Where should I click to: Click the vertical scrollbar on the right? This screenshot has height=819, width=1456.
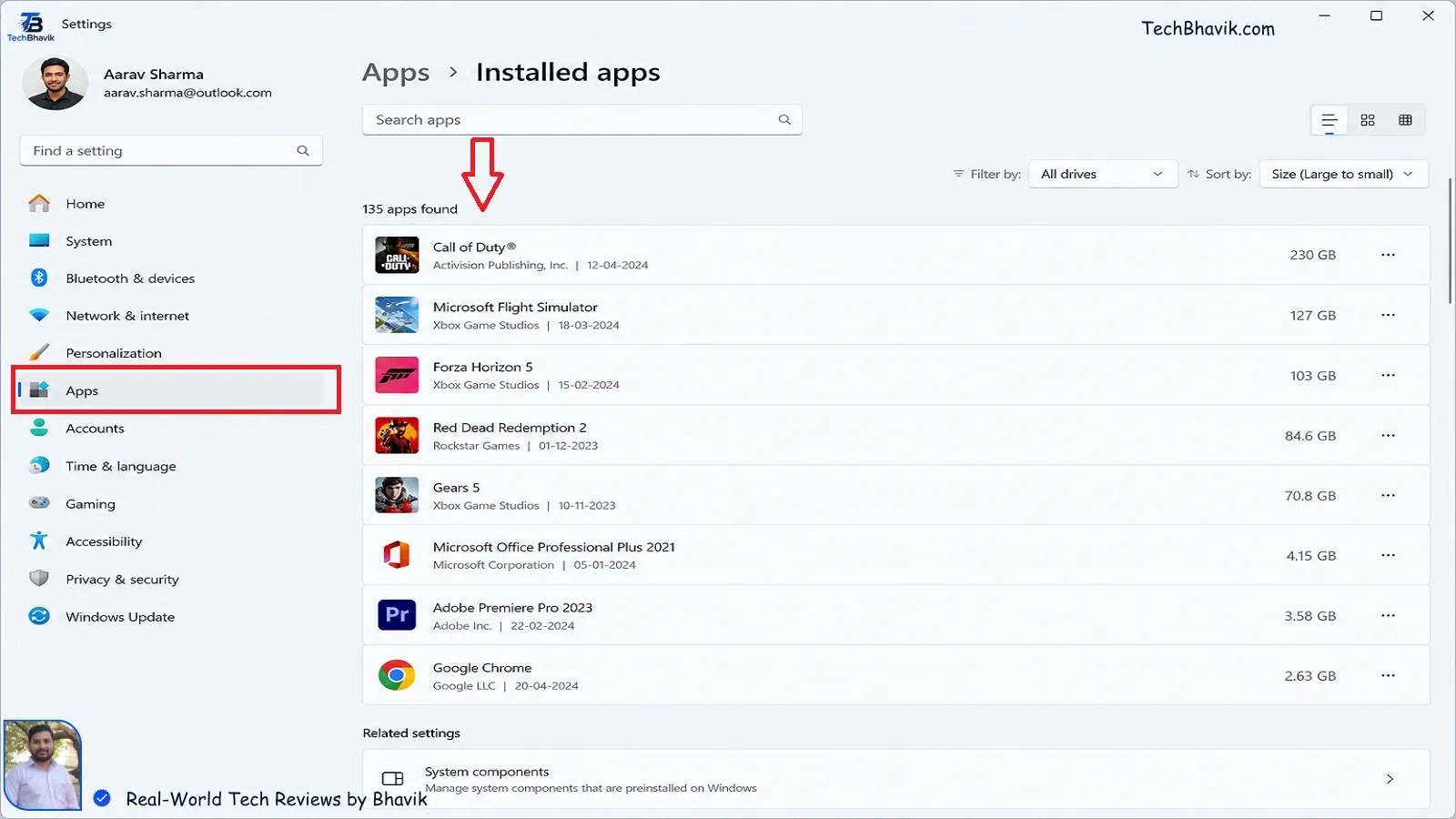click(1451, 241)
